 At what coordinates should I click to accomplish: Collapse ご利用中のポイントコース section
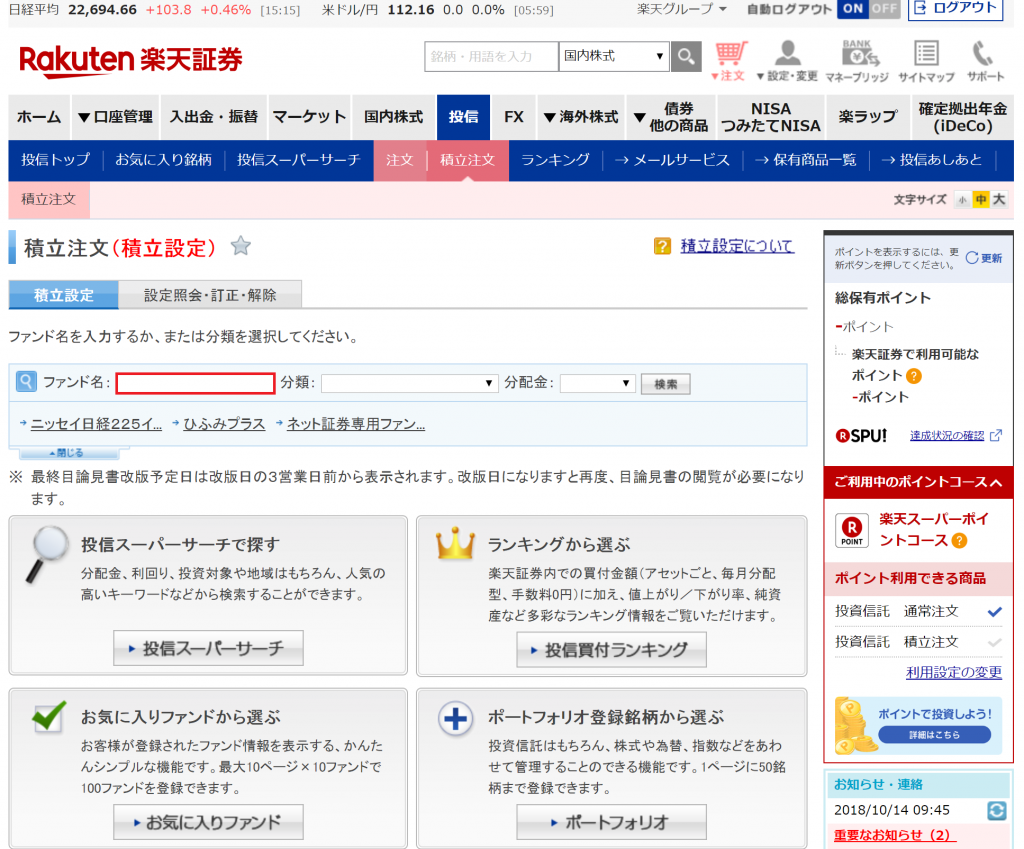[919, 483]
